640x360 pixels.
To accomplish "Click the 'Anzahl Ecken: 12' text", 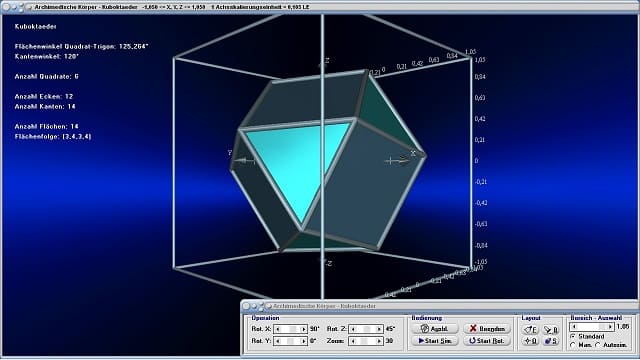I will click(44, 96).
